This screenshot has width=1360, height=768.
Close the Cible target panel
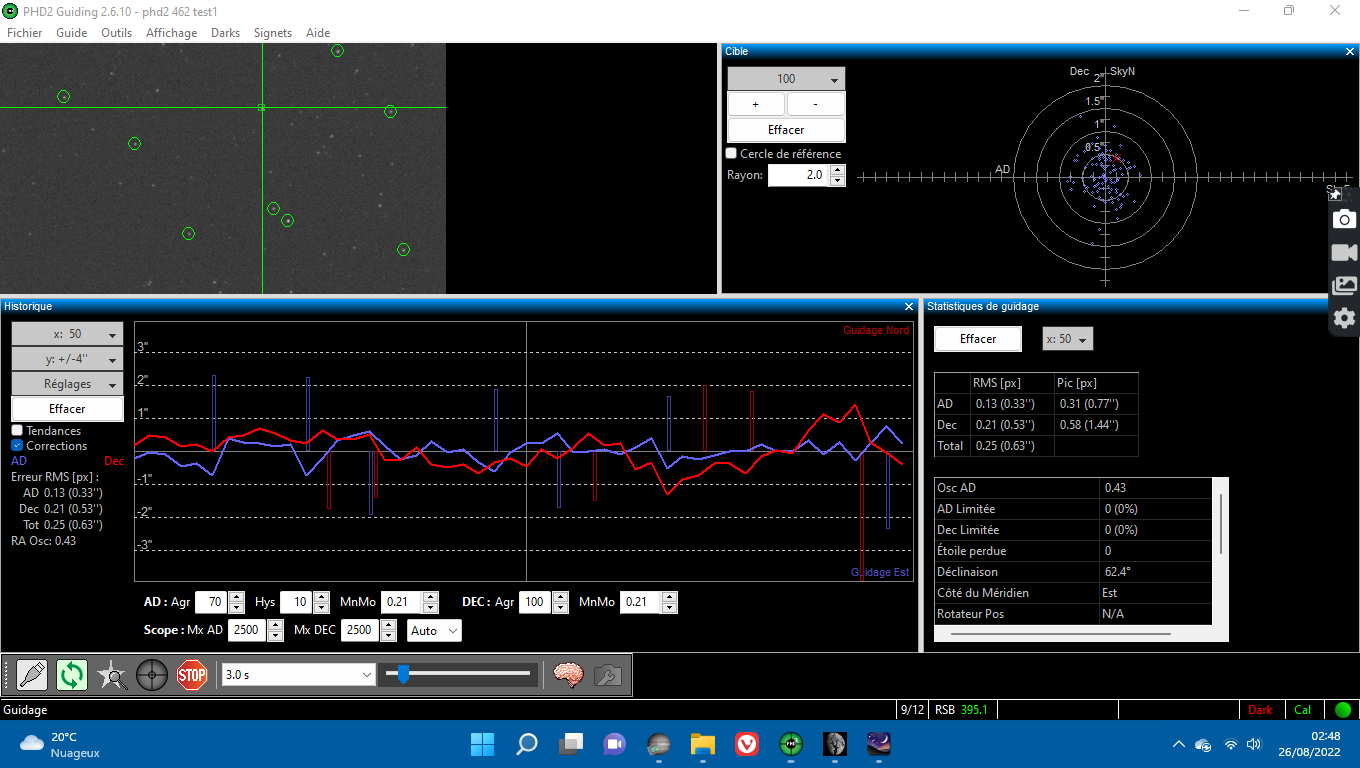pyautogui.click(x=1350, y=51)
